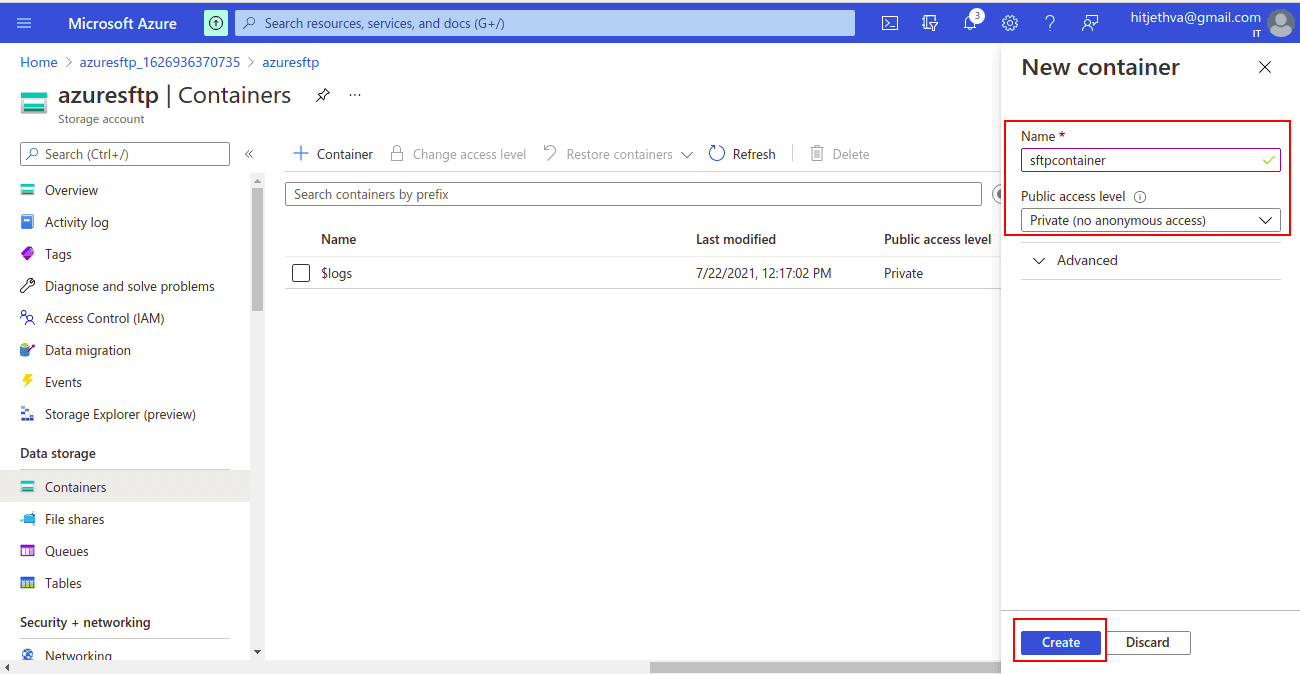Click the hitjethva@gmail.com account label

click(1195, 17)
